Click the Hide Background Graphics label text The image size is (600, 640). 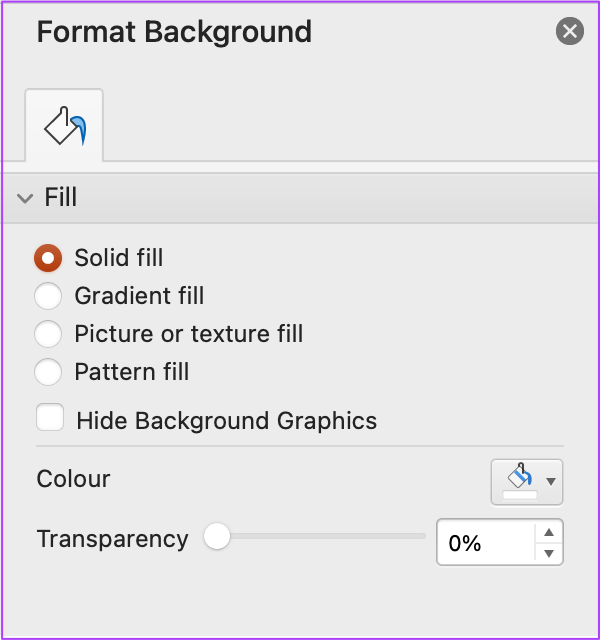[x=227, y=421]
